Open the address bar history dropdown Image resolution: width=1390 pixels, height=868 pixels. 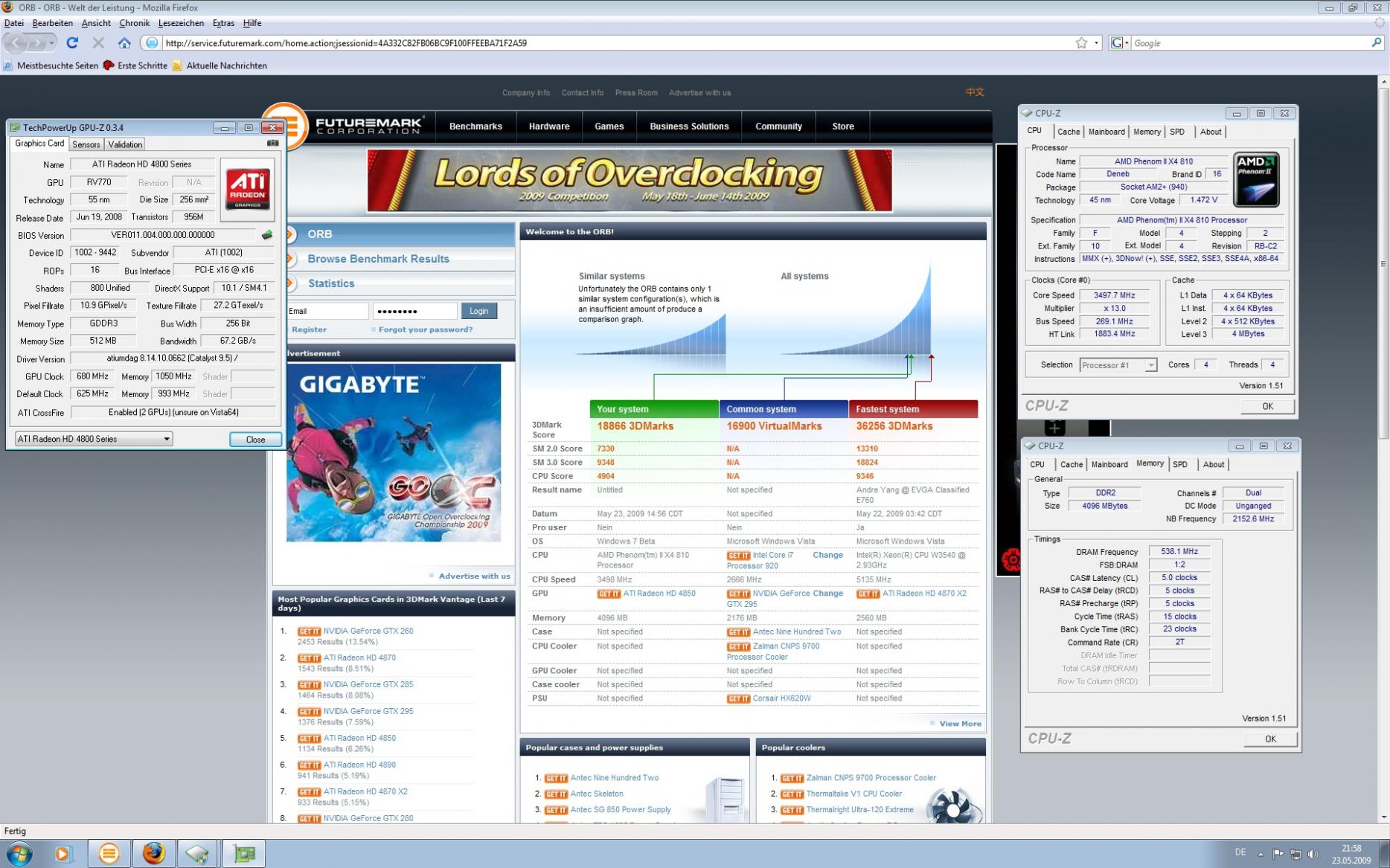click(1096, 43)
